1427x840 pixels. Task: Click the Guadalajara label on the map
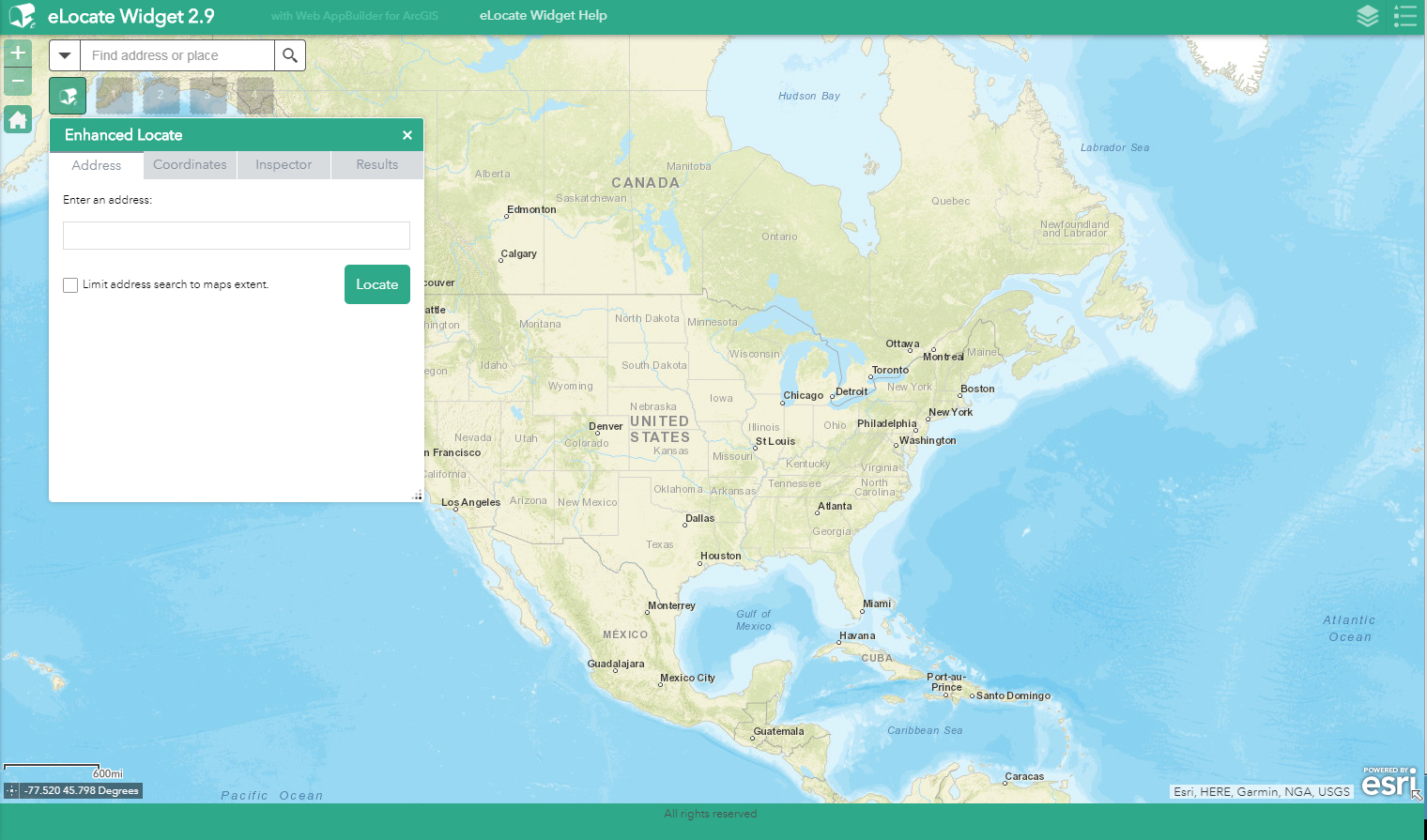point(616,664)
